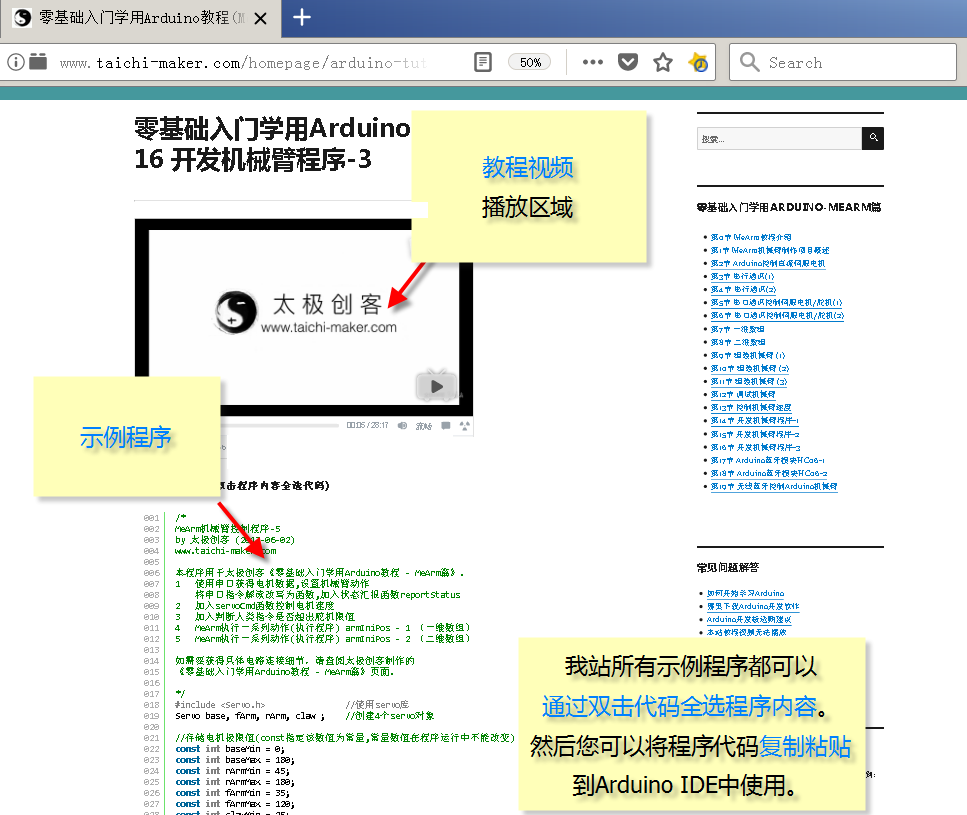Image resolution: width=967 pixels, height=815 pixels.
Task: Open lesson 第6节 串口通讯控制伺服电机(2)
Action: [x=777, y=316]
